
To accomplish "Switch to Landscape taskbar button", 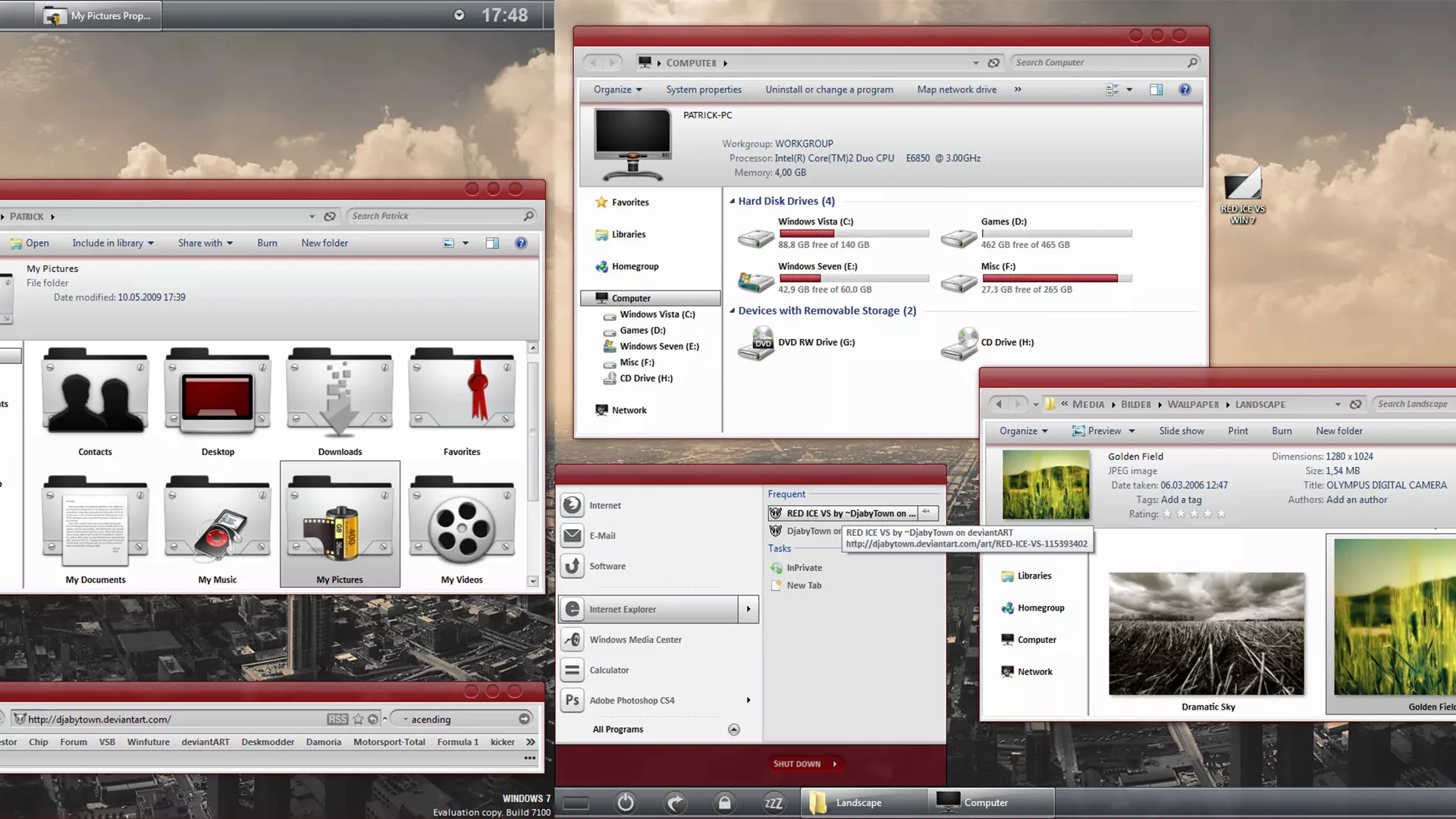I will (x=863, y=802).
